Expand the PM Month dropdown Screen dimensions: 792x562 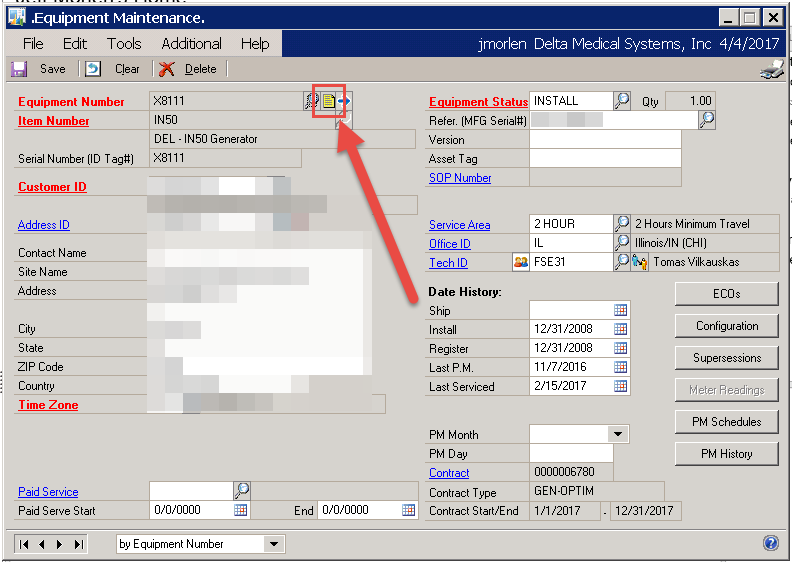[x=617, y=434]
